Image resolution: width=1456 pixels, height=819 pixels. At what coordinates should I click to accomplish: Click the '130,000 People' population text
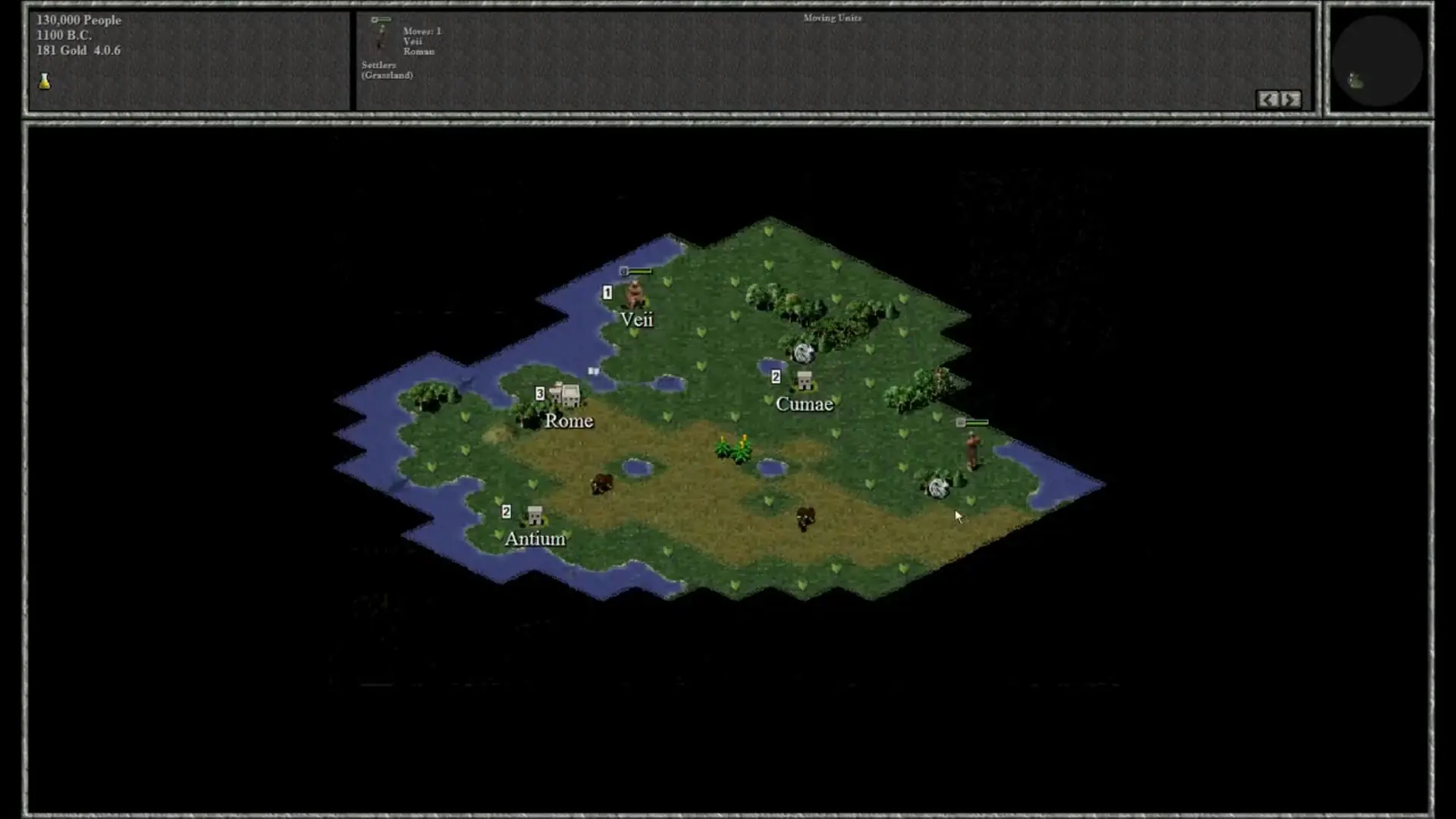point(79,20)
